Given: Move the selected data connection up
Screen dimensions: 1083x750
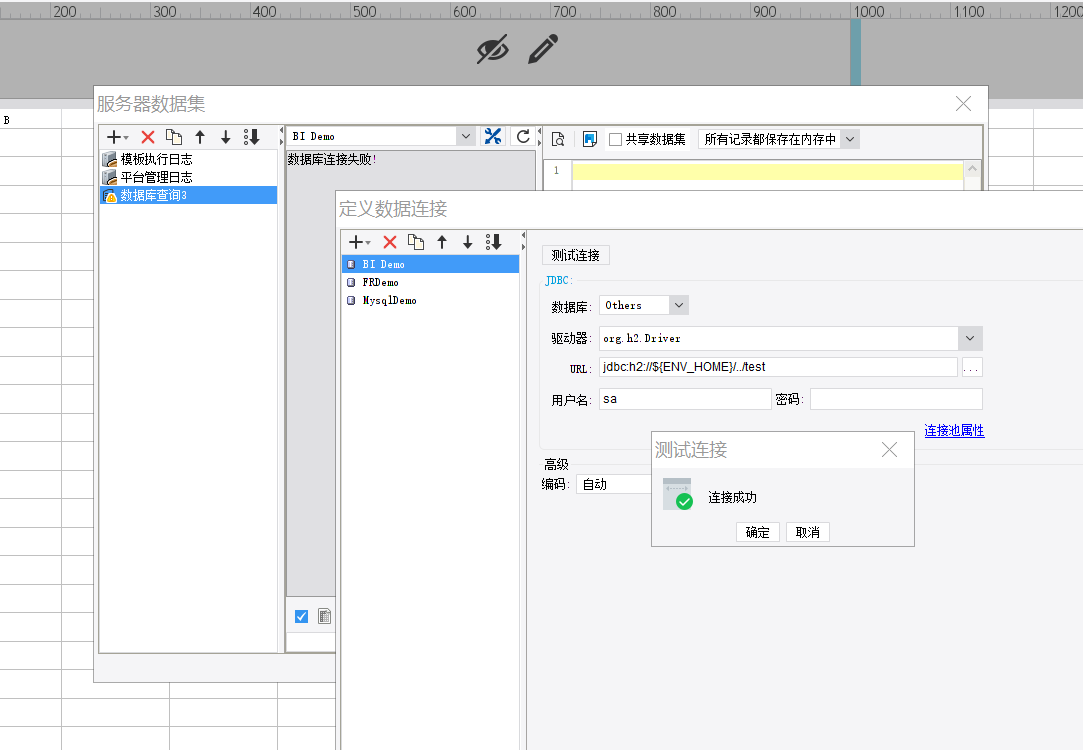Looking at the screenshot, I should click(x=442, y=242).
